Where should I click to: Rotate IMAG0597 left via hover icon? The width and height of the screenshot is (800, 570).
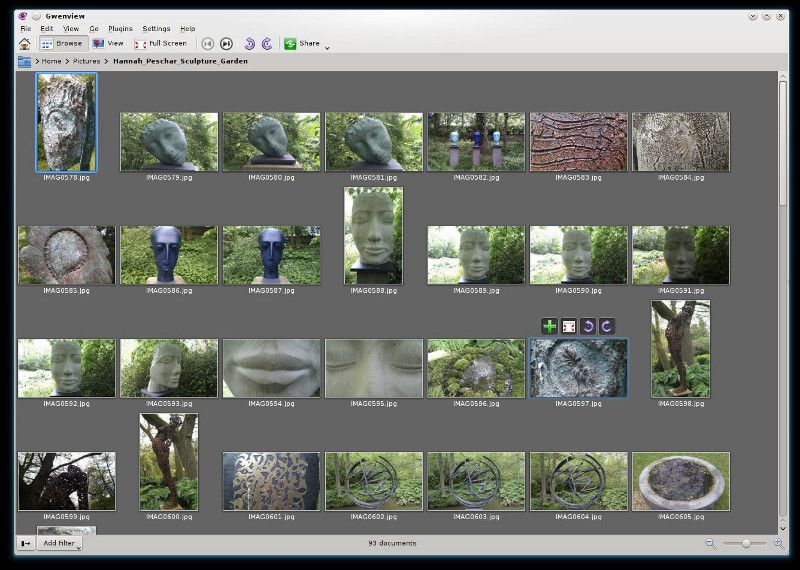587,326
